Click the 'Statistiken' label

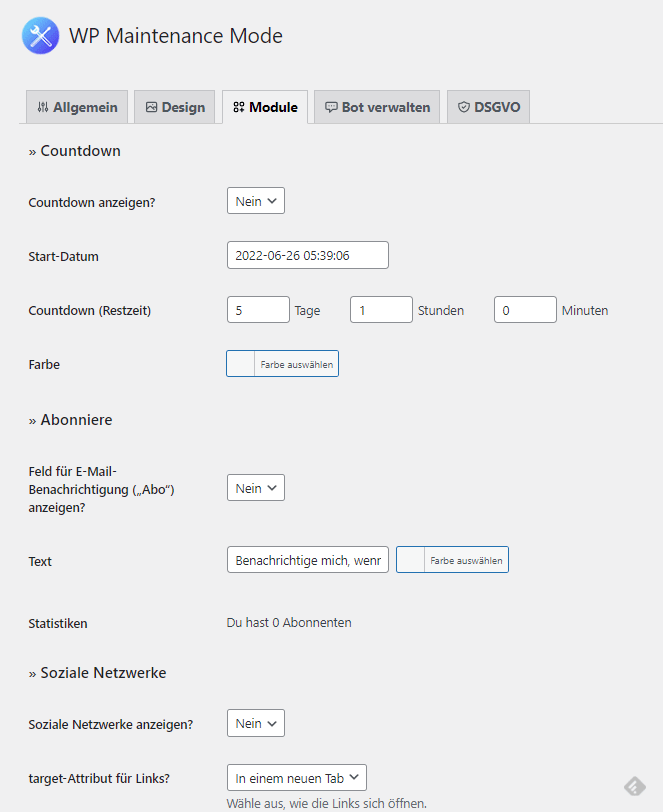(x=58, y=624)
